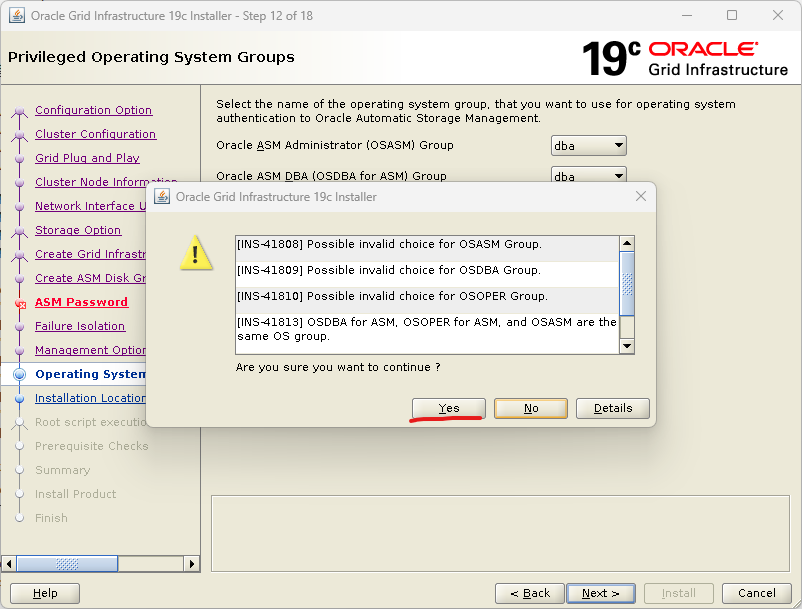This screenshot has height=609, width=802.
Task: Cancel the Grid Infrastructure installation
Action: [756, 593]
